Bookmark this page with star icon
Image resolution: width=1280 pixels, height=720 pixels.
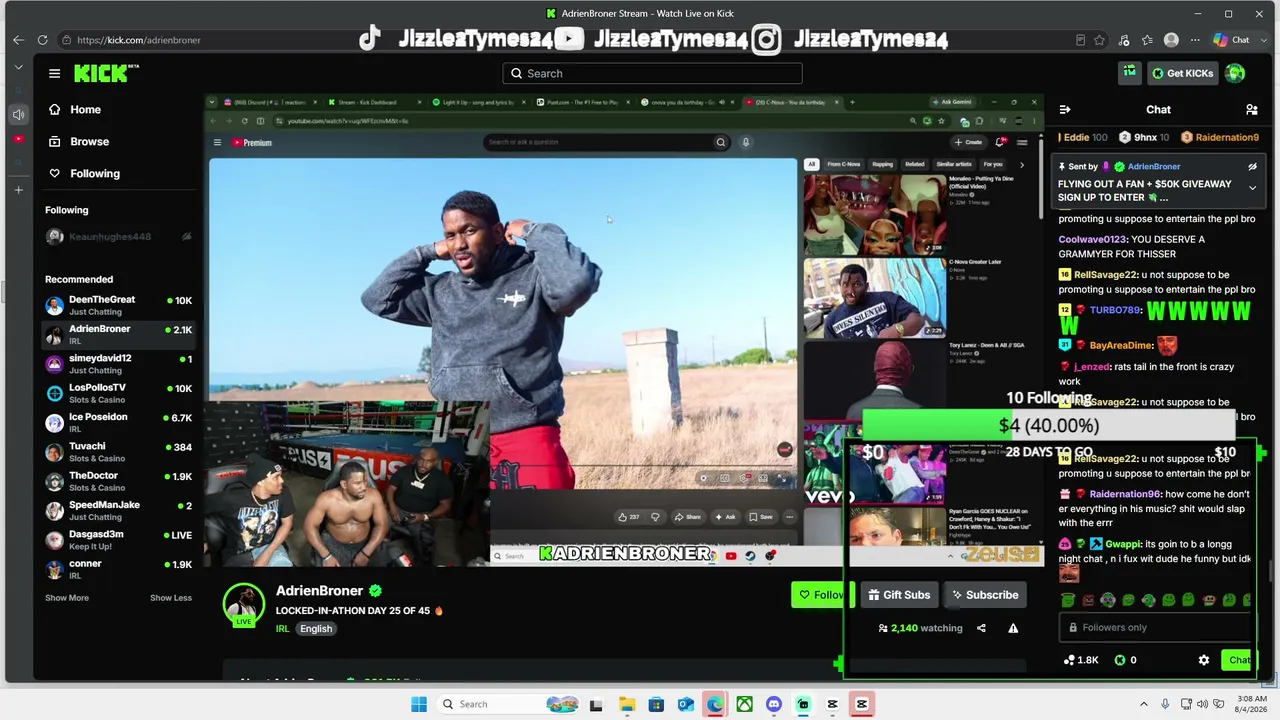(1099, 40)
